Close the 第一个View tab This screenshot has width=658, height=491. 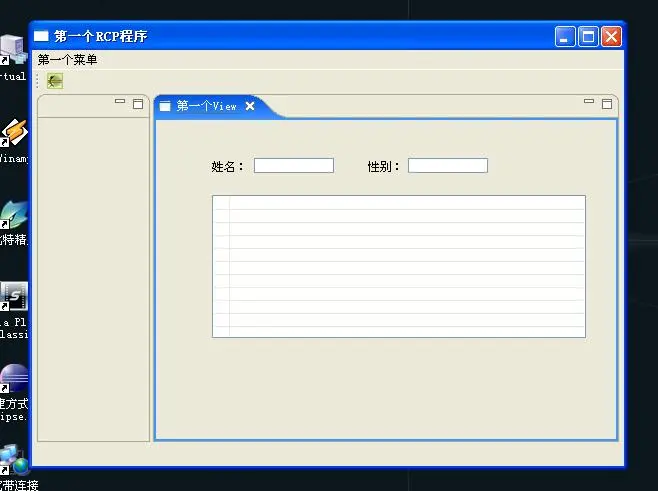250,106
